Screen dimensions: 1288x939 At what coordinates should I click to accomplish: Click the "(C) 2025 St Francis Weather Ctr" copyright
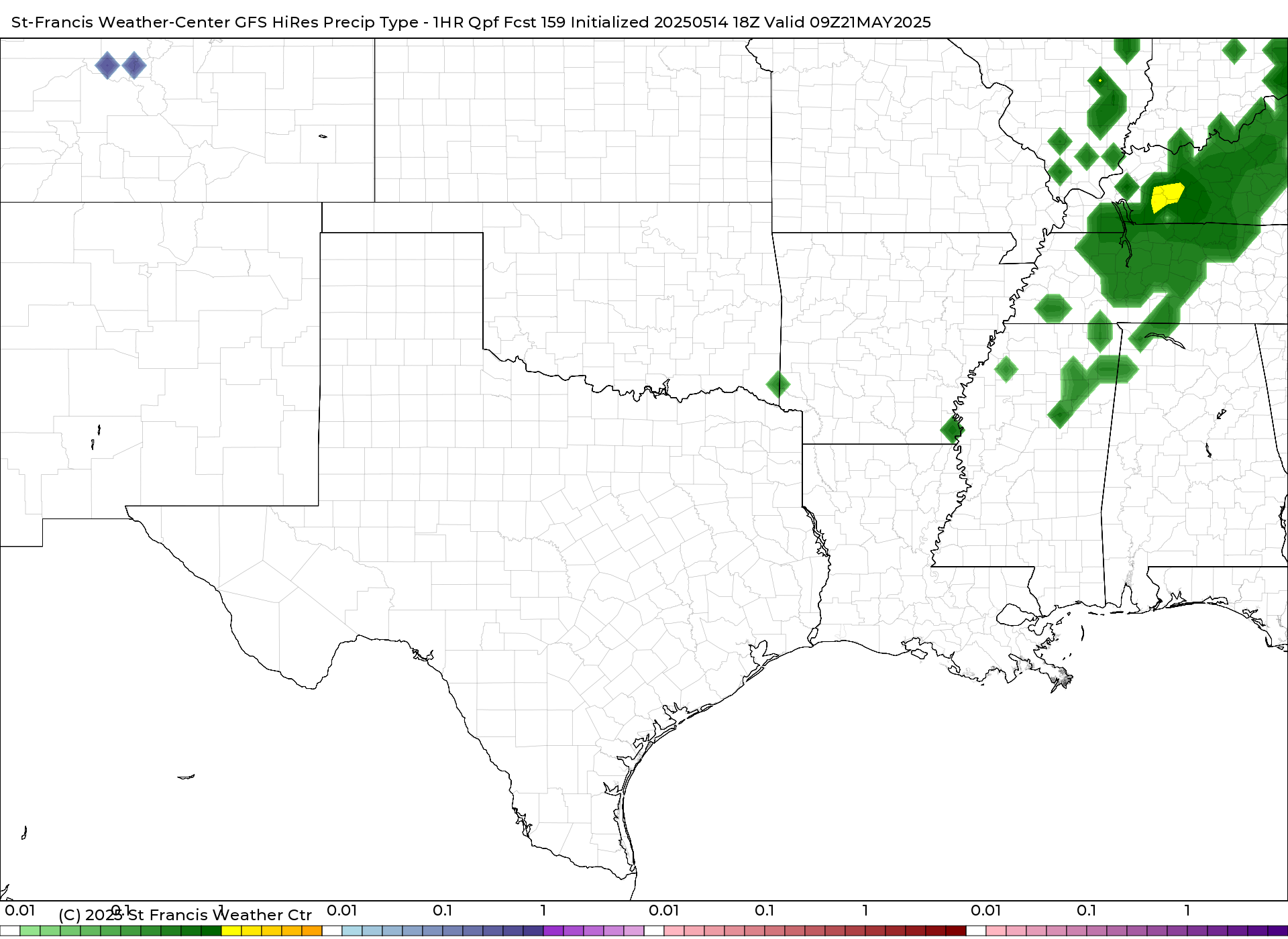(185, 915)
